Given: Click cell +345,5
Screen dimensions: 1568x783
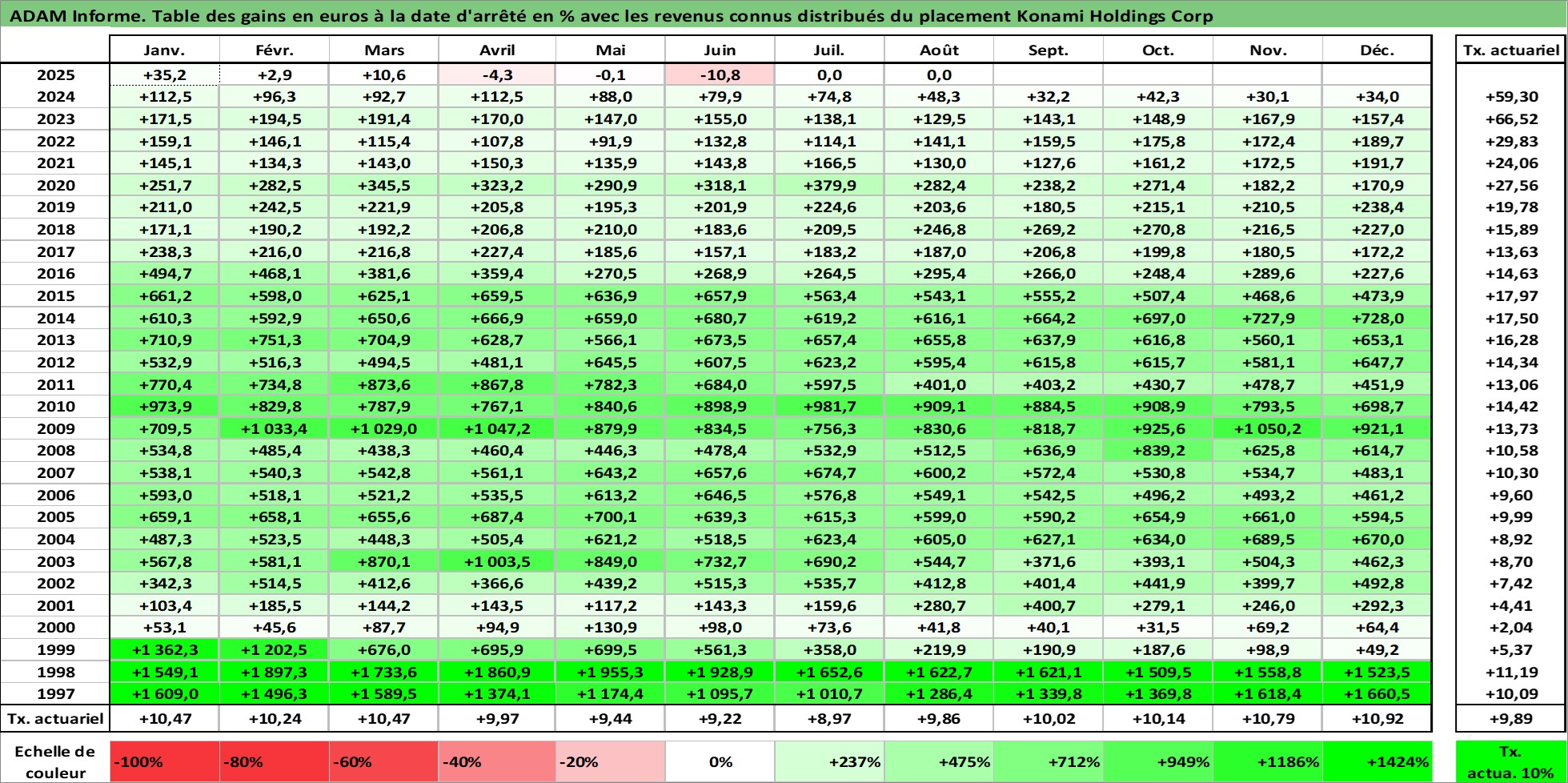Looking at the screenshot, I should (384, 186).
